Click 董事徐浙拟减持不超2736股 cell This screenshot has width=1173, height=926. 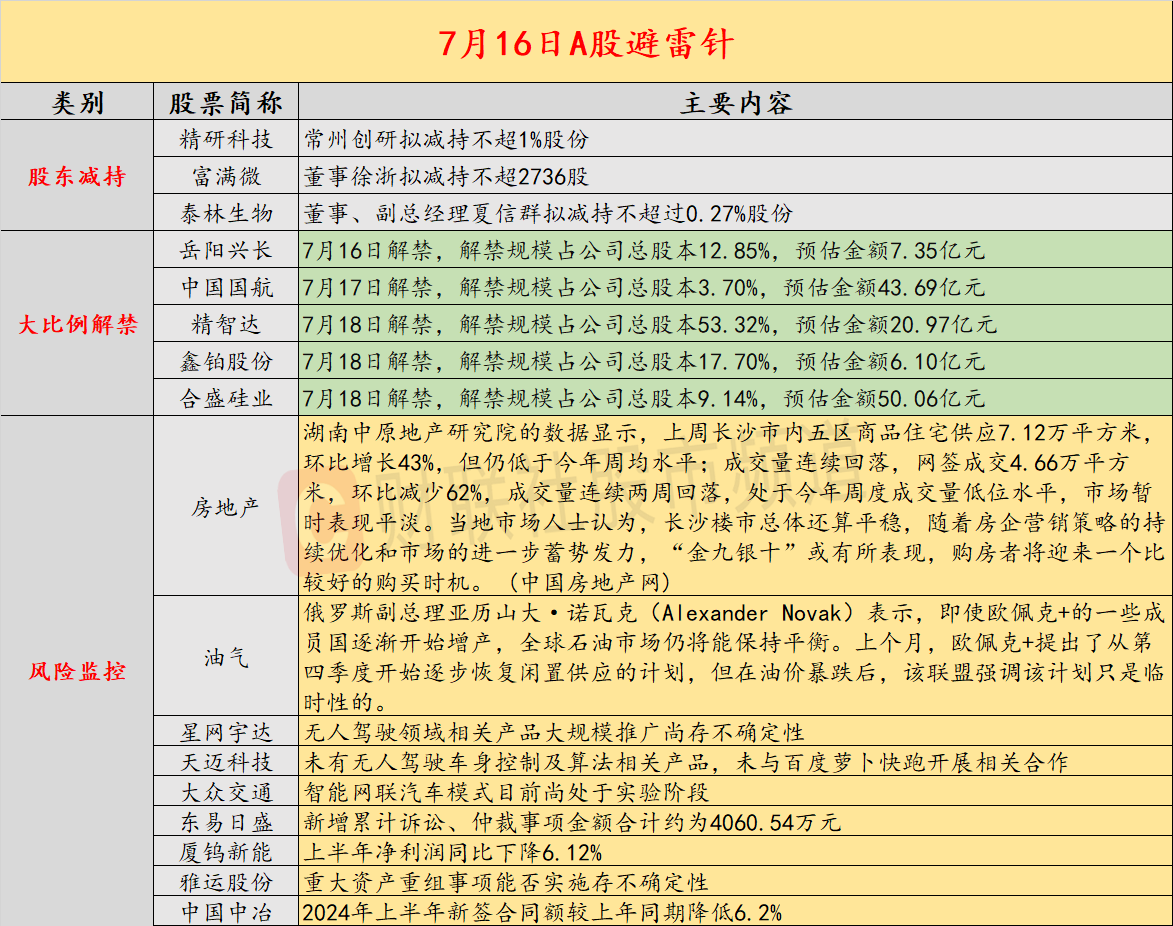735,176
